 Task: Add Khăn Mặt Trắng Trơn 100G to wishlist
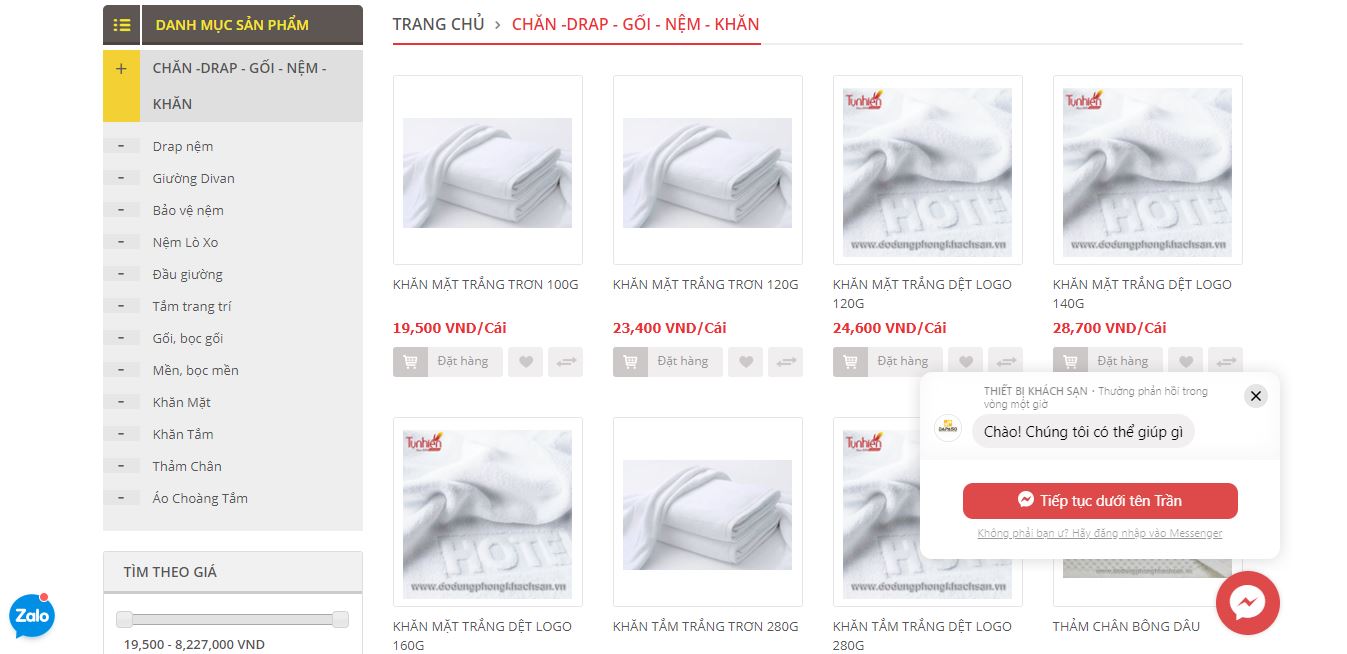click(x=525, y=362)
